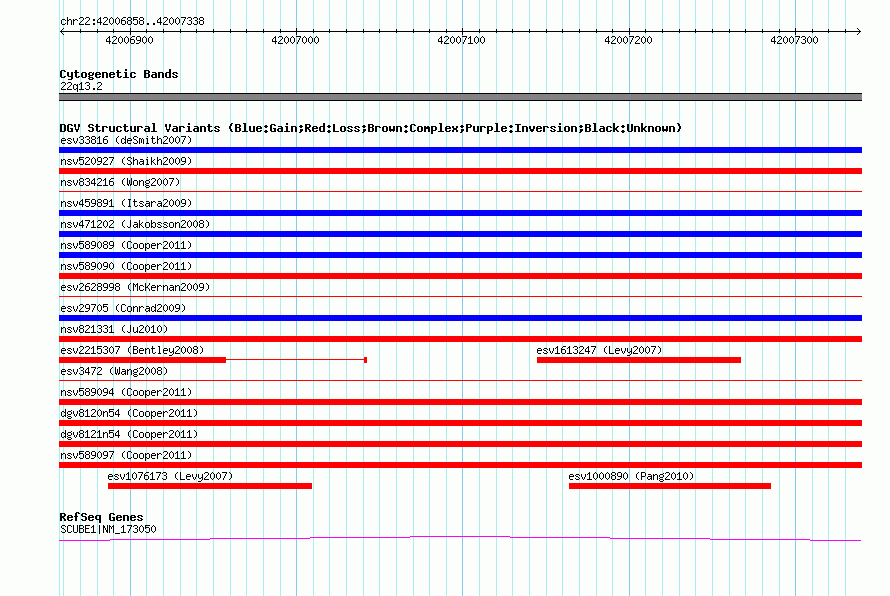Click the 42007200 ruler position label
Viewport: 890px width, 596px height.
point(628,40)
